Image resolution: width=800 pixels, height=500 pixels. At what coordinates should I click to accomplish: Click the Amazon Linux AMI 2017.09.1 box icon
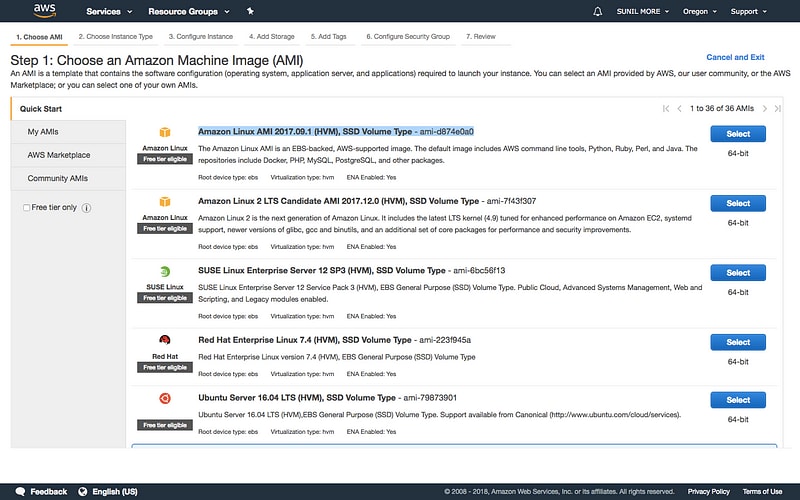(x=165, y=132)
